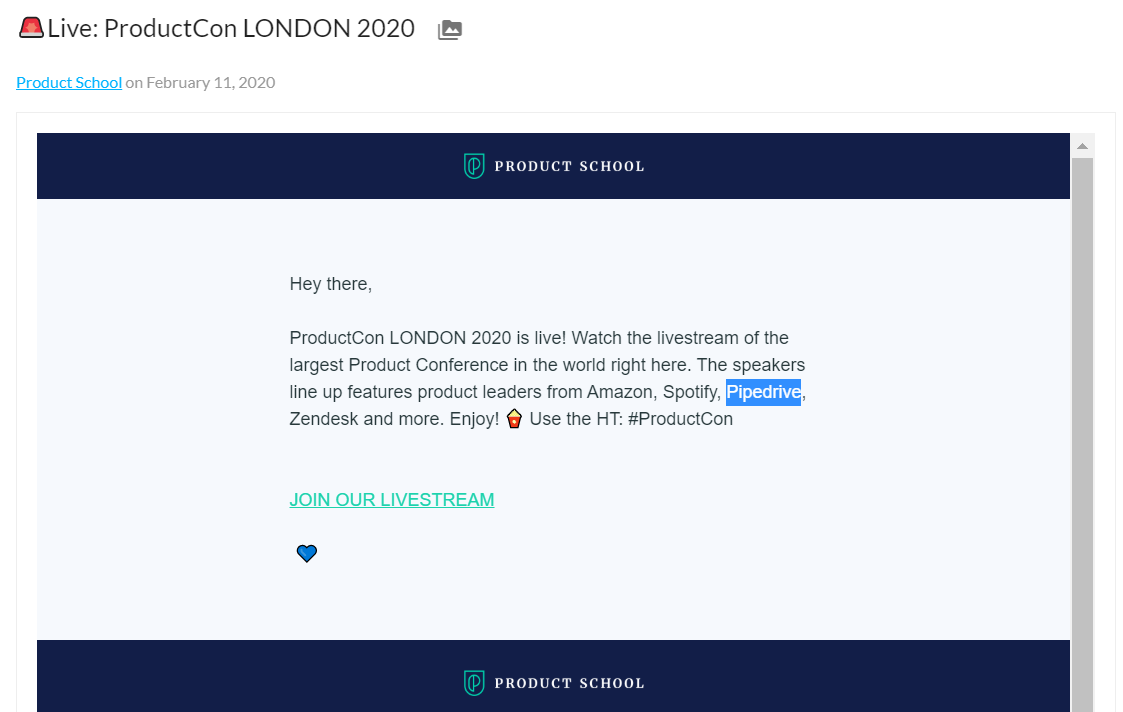Click the shield logo in the bottom banner
Image resolution: width=1123 pixels, height=712 pixels.
tap(474, 683)
